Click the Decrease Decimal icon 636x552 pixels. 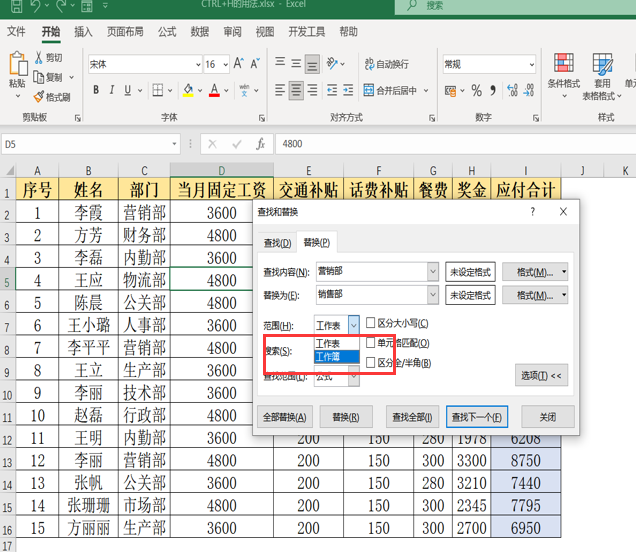tap(529, 90)
